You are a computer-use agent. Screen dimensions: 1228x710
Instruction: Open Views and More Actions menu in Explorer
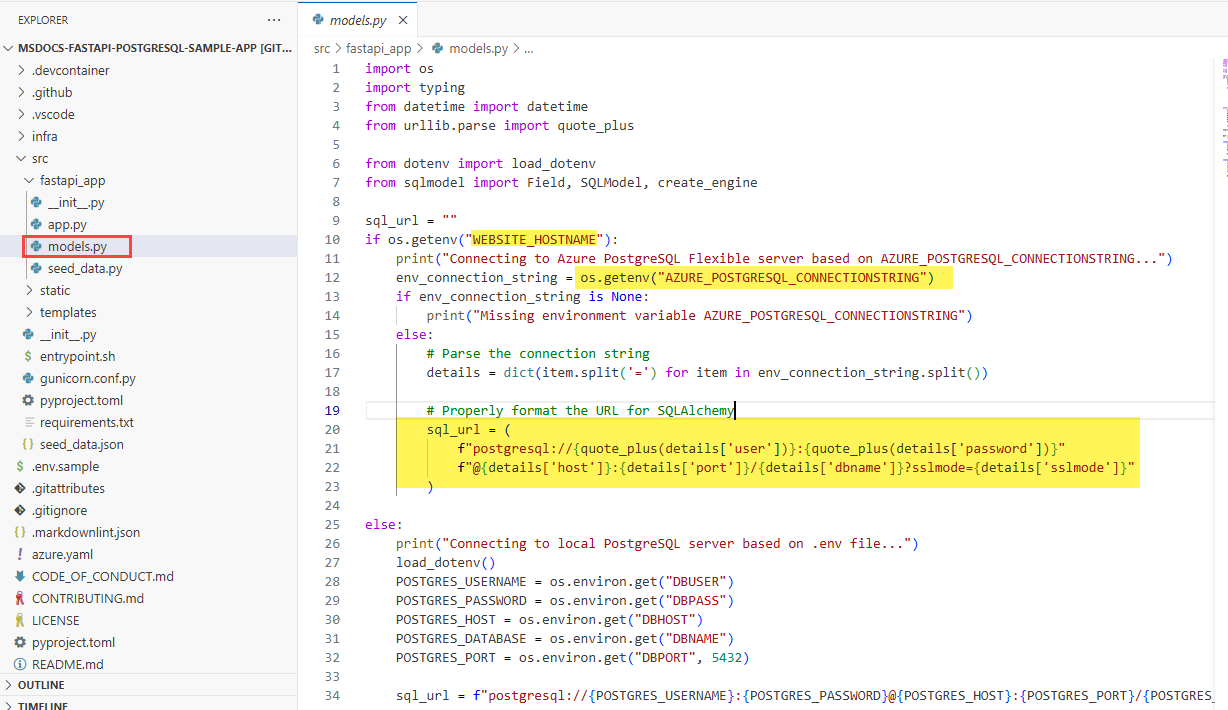click(x=274, y=19)
